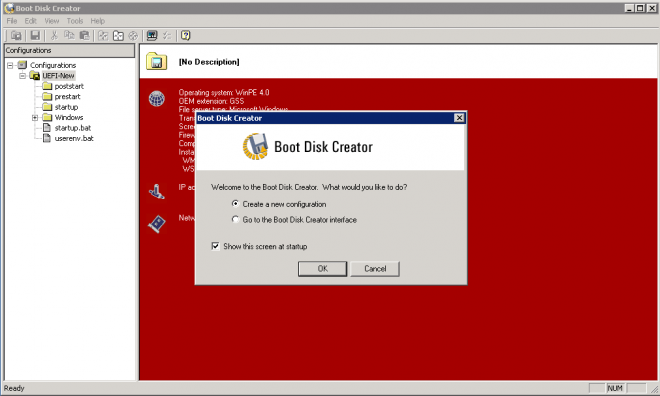
Task: Click 'Operating system: WinPE 4.0' text
Action: tap(224, 93)
